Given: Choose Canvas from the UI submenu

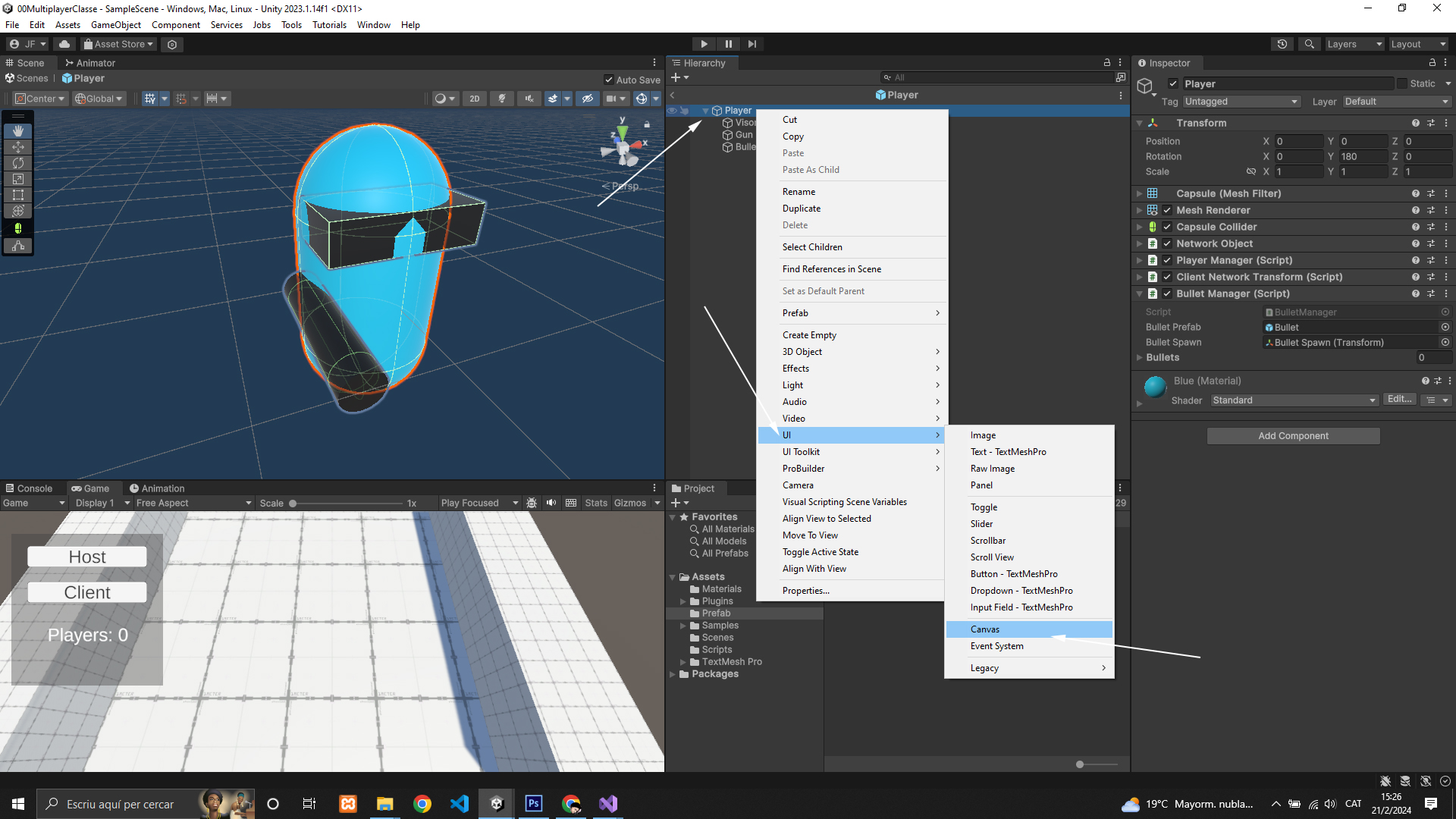Looking at the screenshot, I should coord(984,629).
